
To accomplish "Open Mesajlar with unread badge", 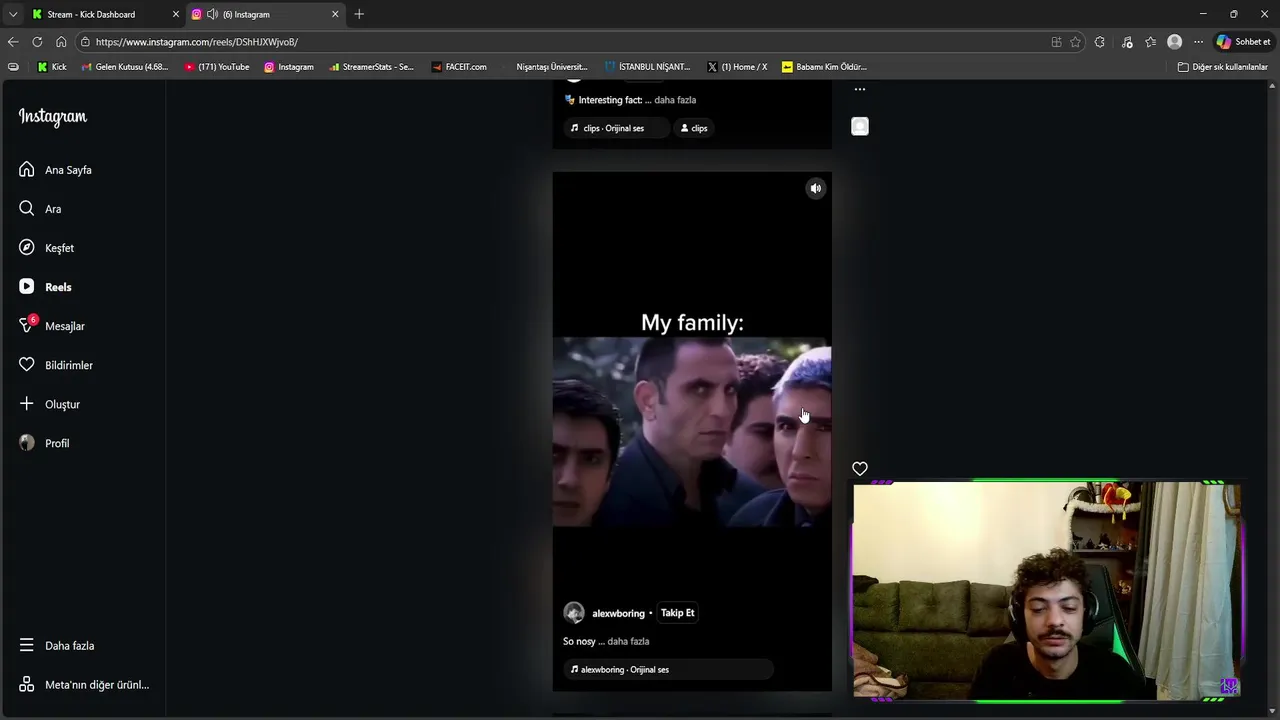I will coord(51,326).
